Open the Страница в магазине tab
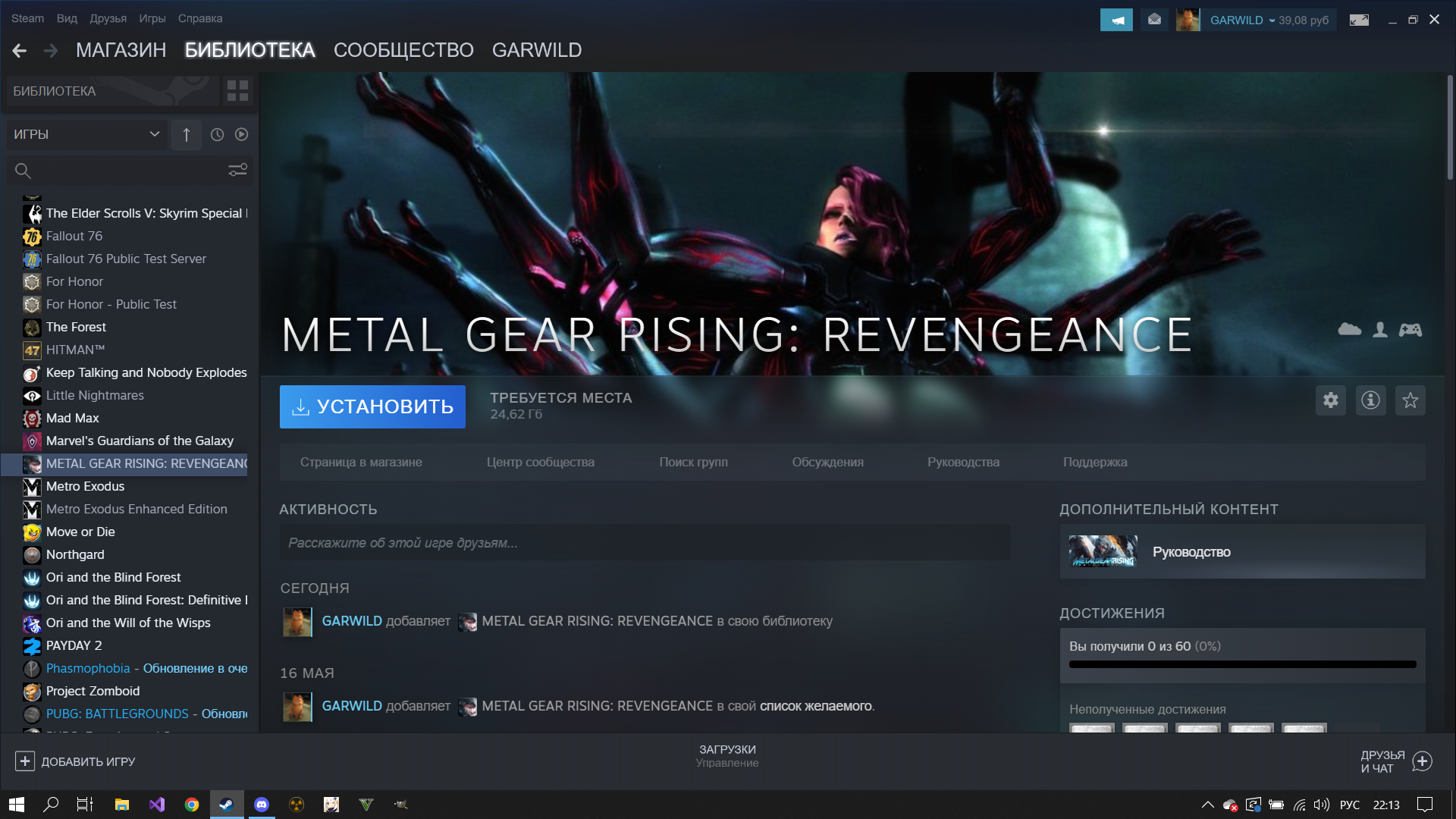The height and width of the screenshot is (819, 1456). (x=361, y=462)
